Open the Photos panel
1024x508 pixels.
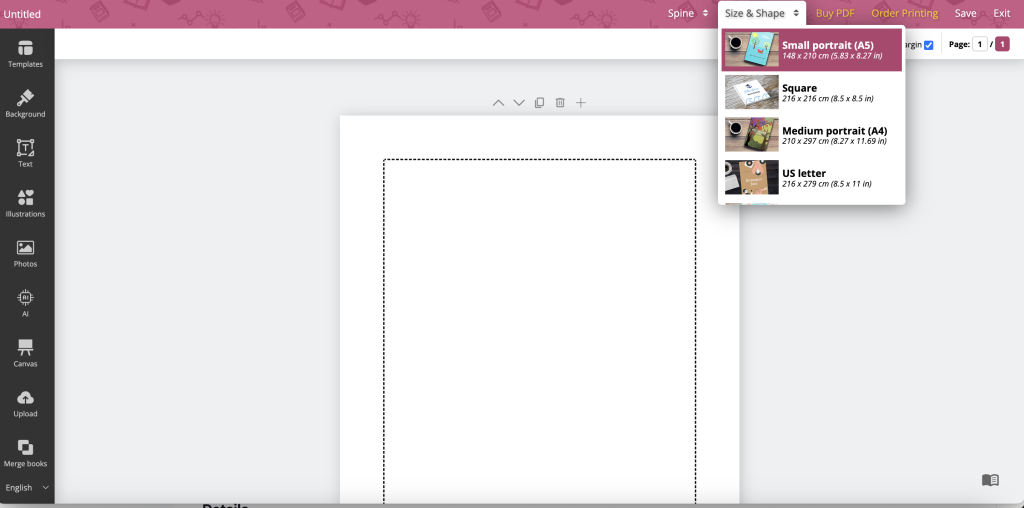[25, 254]
